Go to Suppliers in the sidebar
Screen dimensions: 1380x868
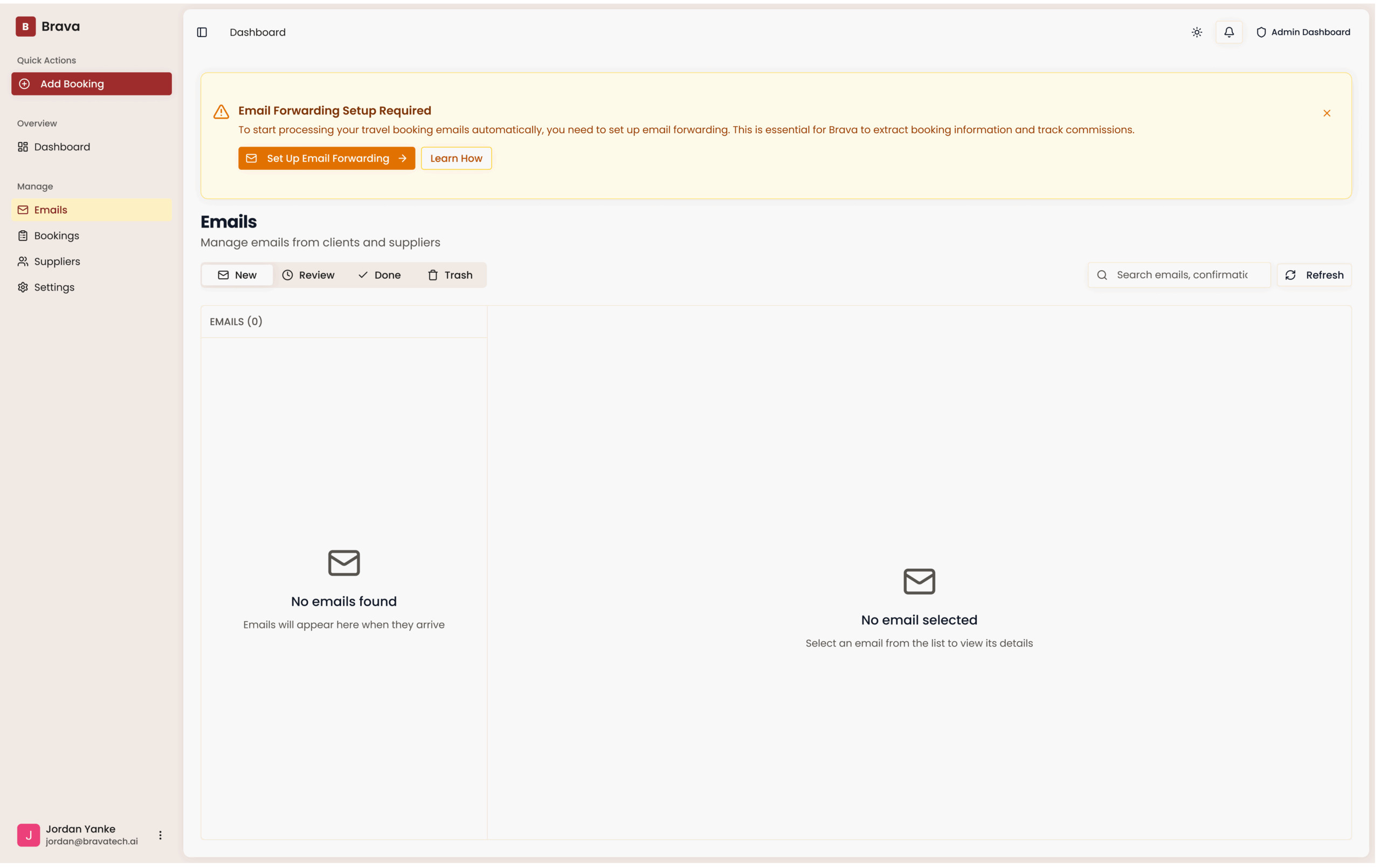[57, 261]
